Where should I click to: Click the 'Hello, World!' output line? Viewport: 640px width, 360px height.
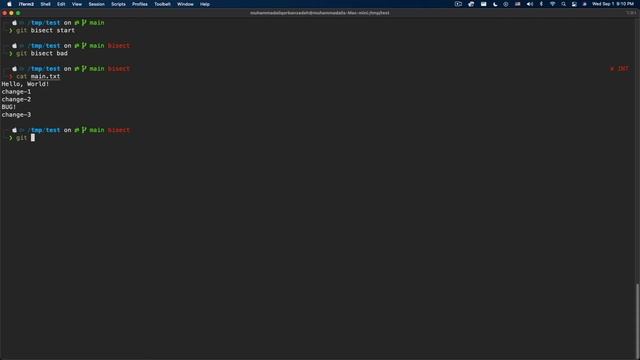point(25,84)
